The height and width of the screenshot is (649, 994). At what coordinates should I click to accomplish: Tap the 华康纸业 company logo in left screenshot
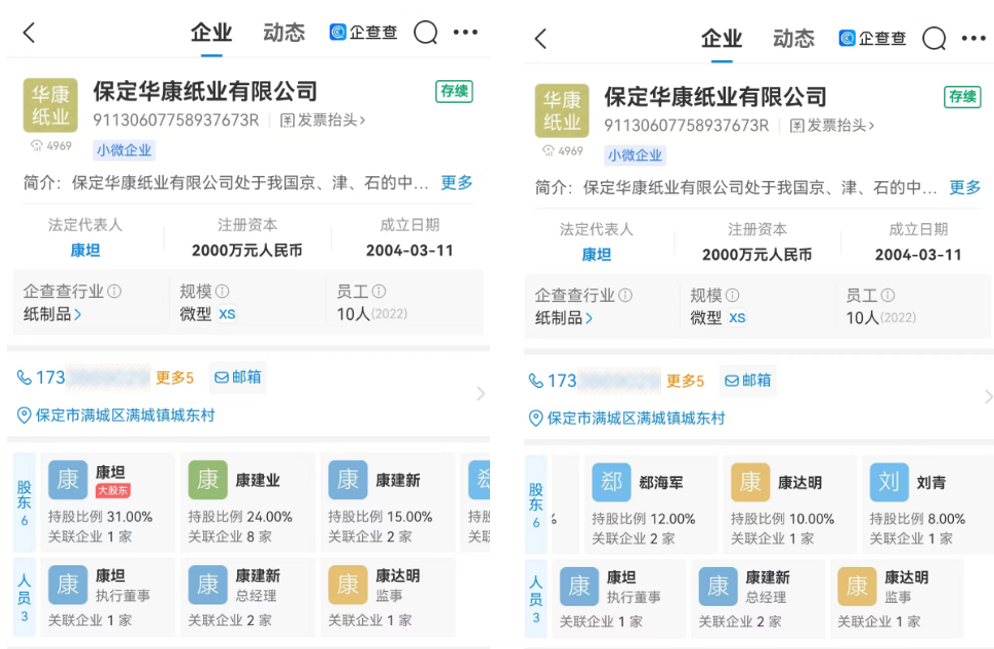[51, 105]
